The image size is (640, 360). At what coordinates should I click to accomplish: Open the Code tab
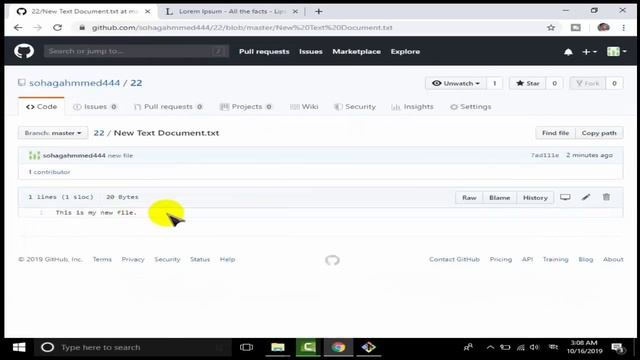click(x=41, y=107)
